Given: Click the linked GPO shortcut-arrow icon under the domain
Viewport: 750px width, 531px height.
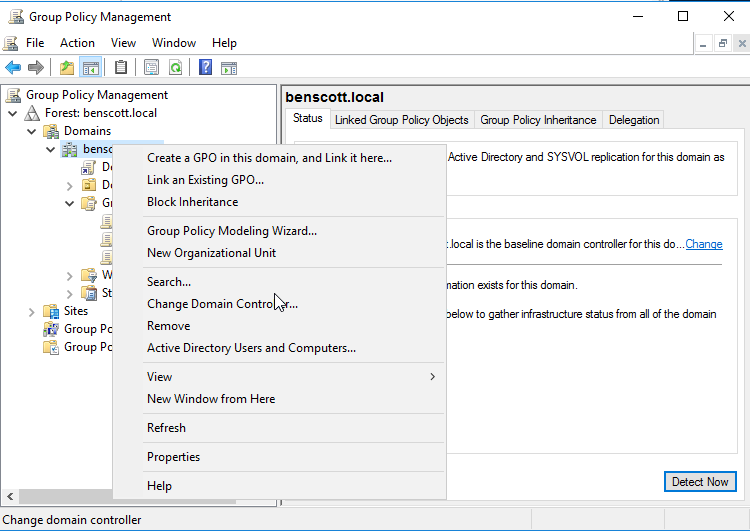Looking at the screenshot, I should tap(88, 167).
